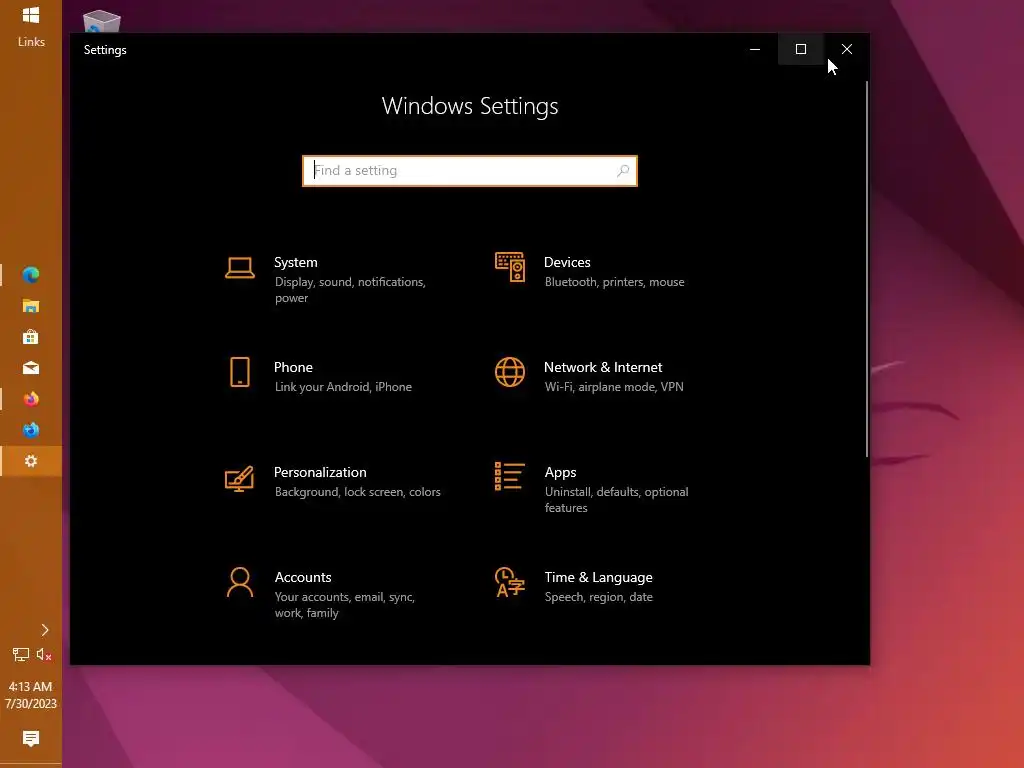1024x768 pixels.
Task: Open the Time & Language heading
Action: point(598,577)
